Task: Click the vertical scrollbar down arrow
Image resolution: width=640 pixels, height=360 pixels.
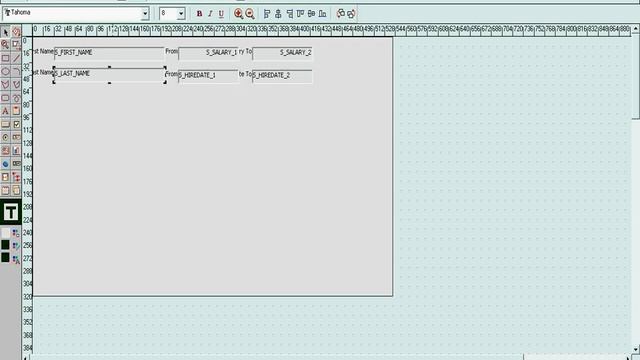Action: click(x=636, y=349)
